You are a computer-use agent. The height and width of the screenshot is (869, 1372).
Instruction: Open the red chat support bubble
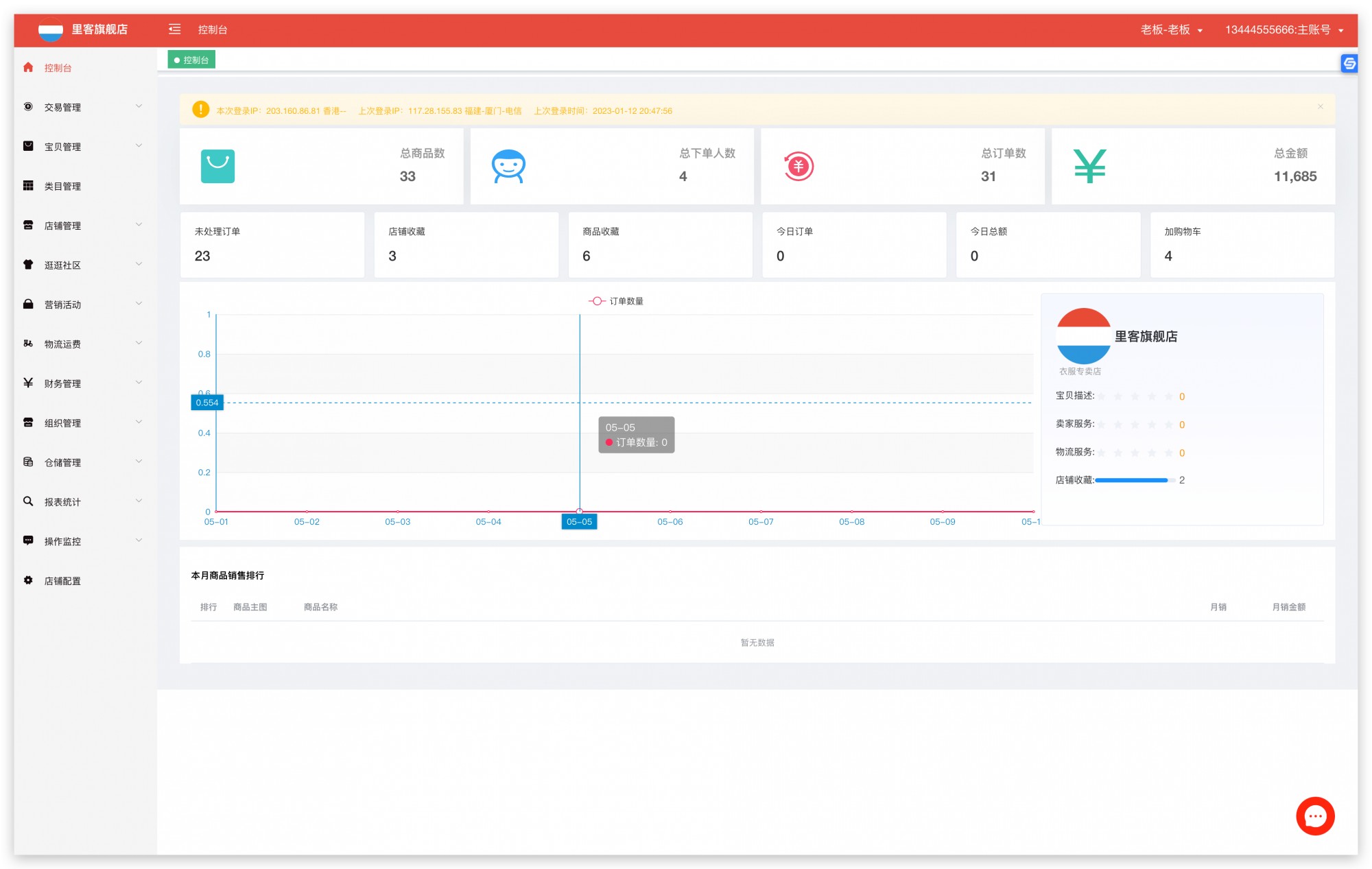tap(1314, 816)
